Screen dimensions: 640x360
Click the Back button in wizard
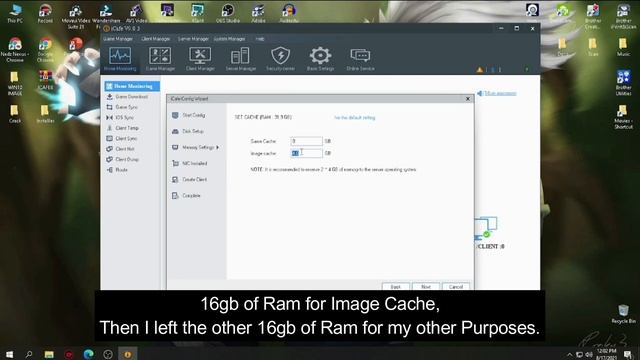[395, 287]
